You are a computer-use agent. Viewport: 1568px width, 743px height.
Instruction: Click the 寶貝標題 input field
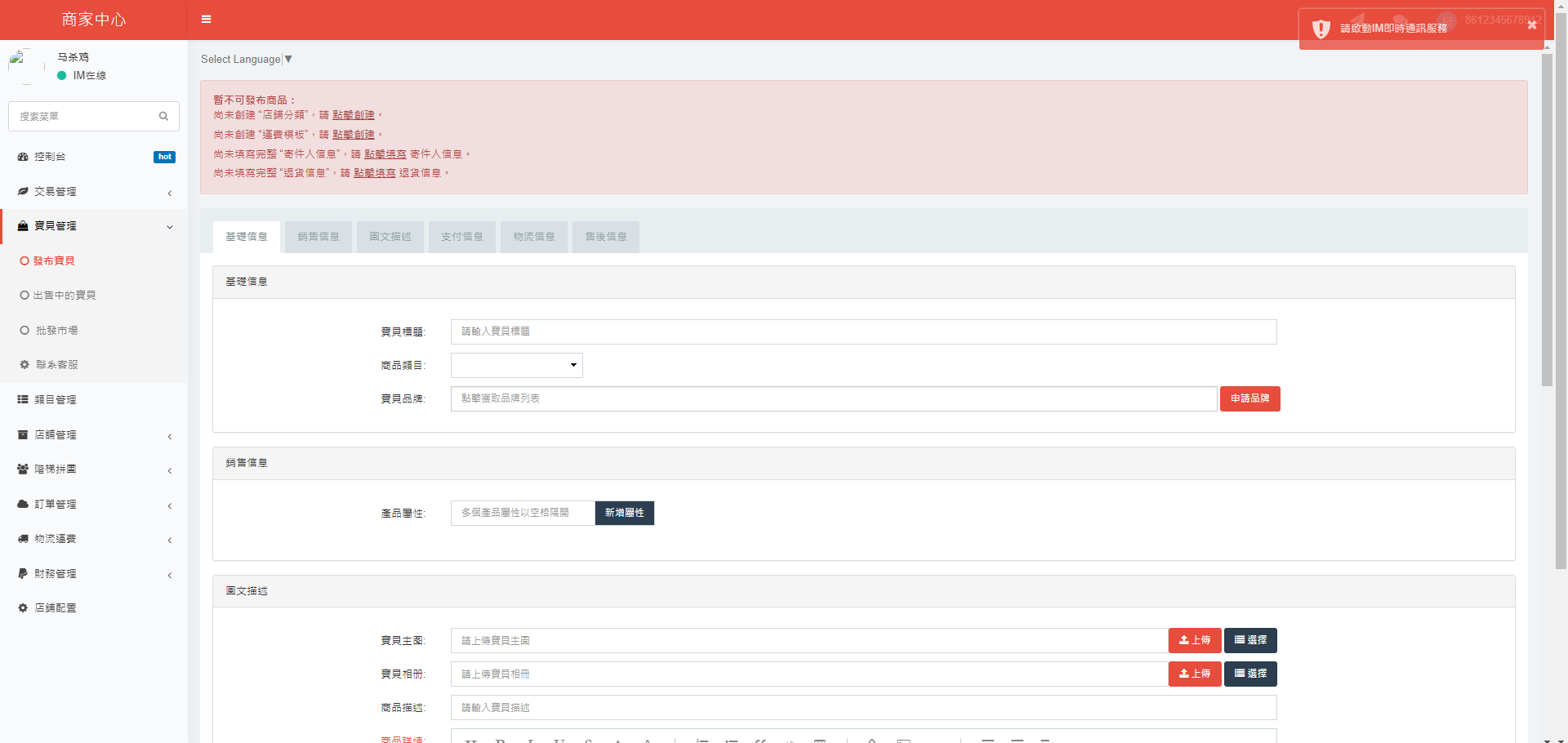click(862, 332)
